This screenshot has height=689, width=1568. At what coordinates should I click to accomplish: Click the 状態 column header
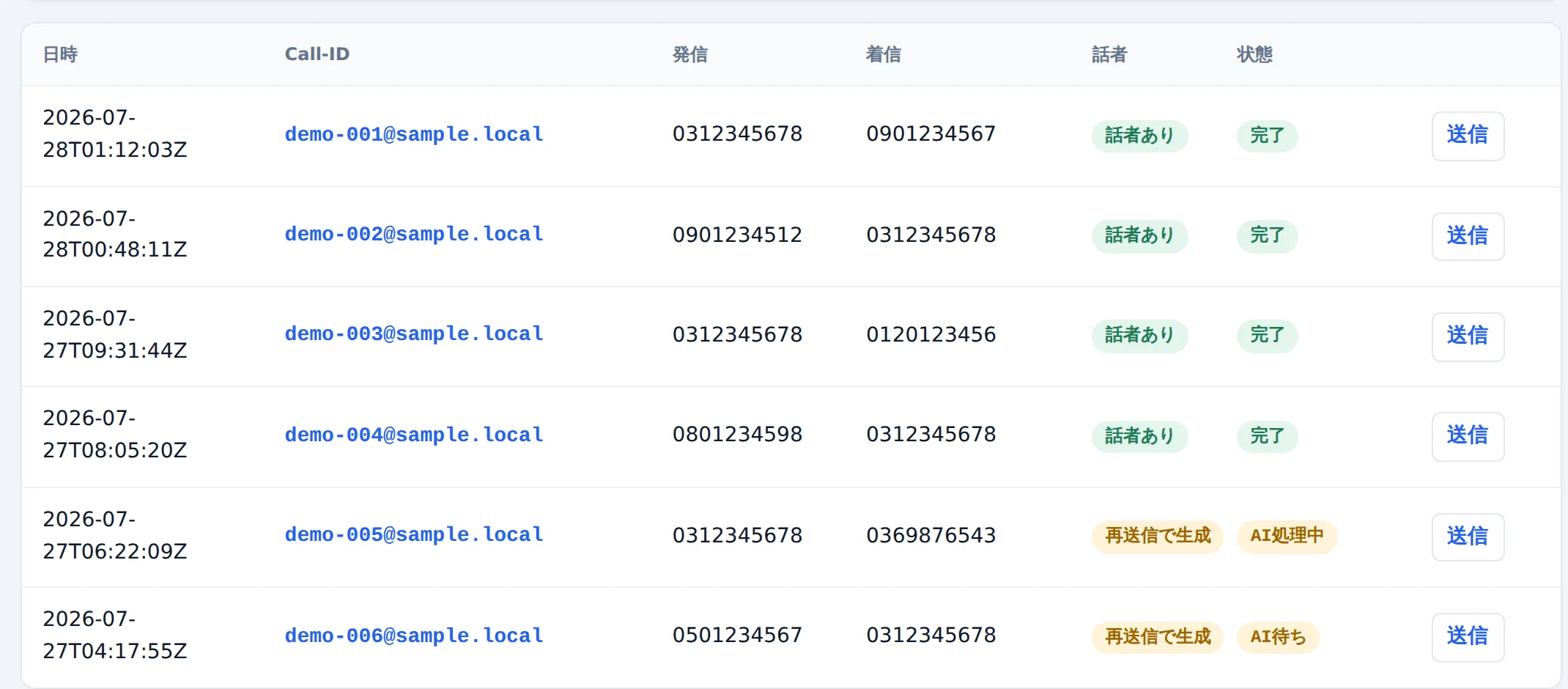coord(1254,54)
